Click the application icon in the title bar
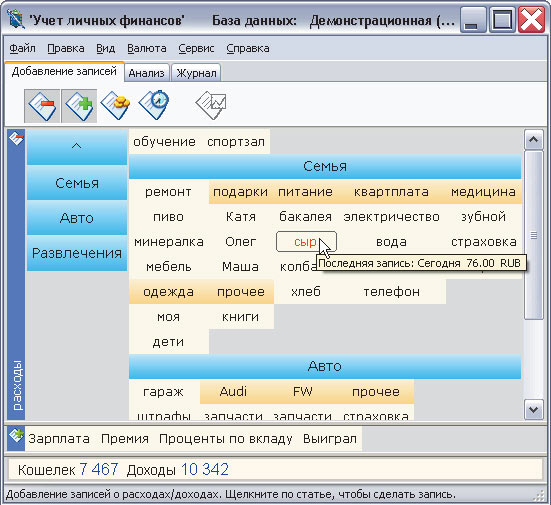551x505 pixels. (x=15, y=20)
